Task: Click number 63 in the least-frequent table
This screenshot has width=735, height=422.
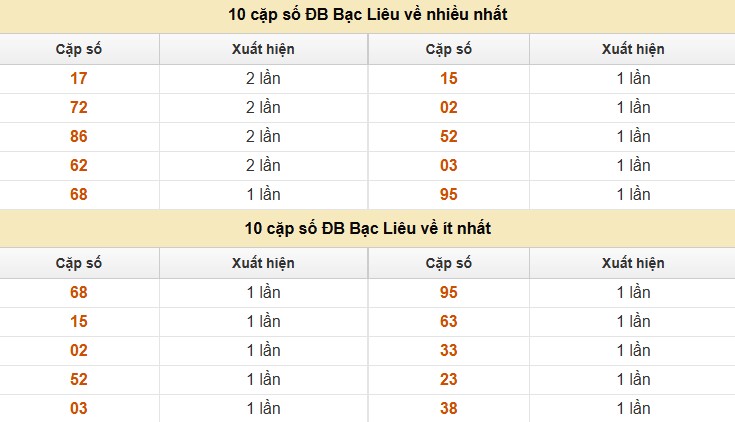Action: pos(449,321)
